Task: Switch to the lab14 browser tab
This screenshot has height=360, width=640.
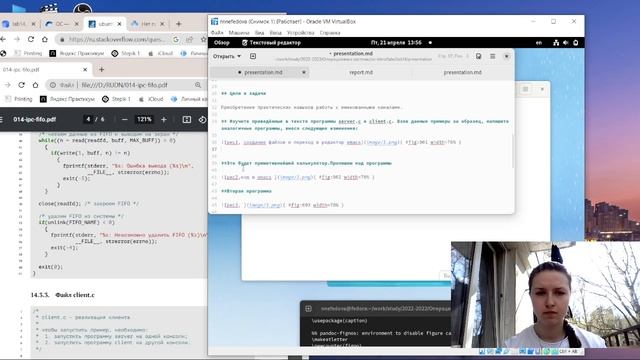Action: tap(18, 24)
